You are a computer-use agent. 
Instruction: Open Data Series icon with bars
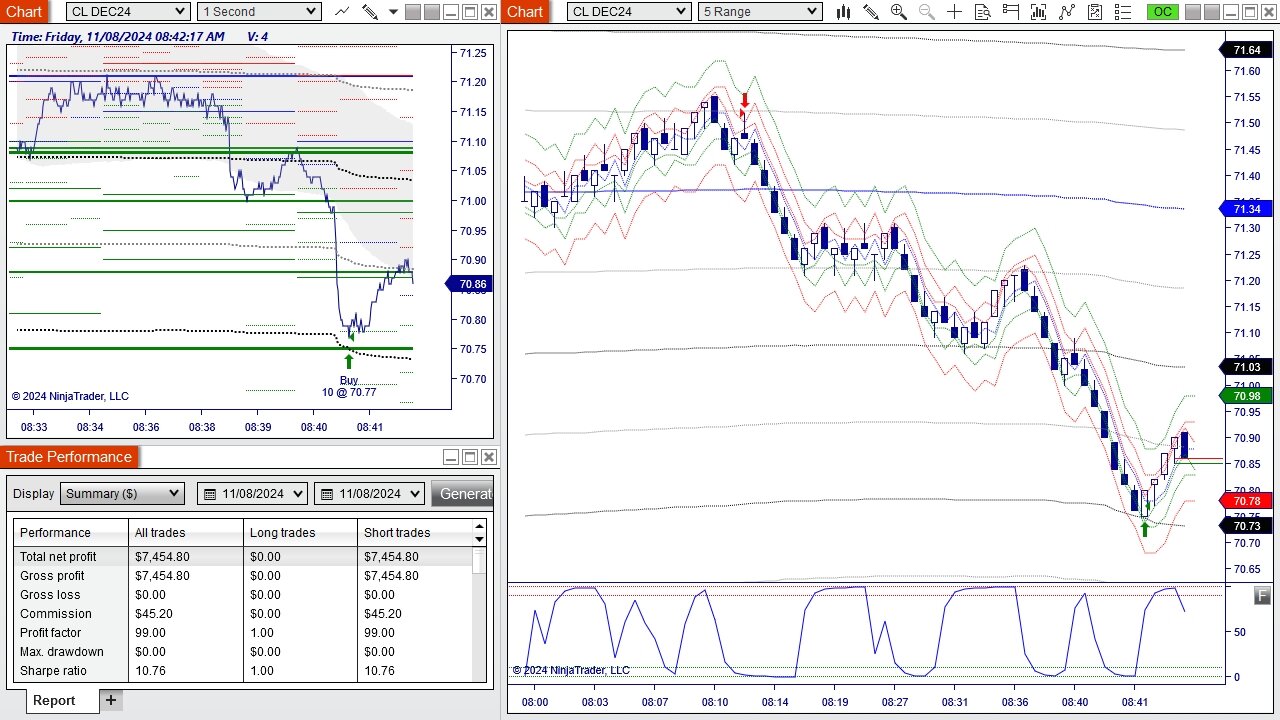click(x=1039, y=12)
